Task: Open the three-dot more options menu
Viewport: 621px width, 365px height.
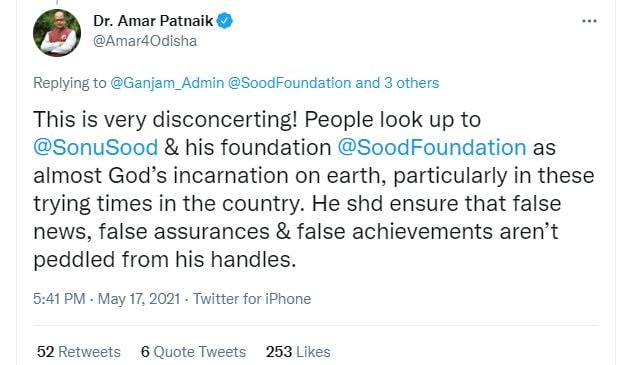Action: (x=589, y=21)
